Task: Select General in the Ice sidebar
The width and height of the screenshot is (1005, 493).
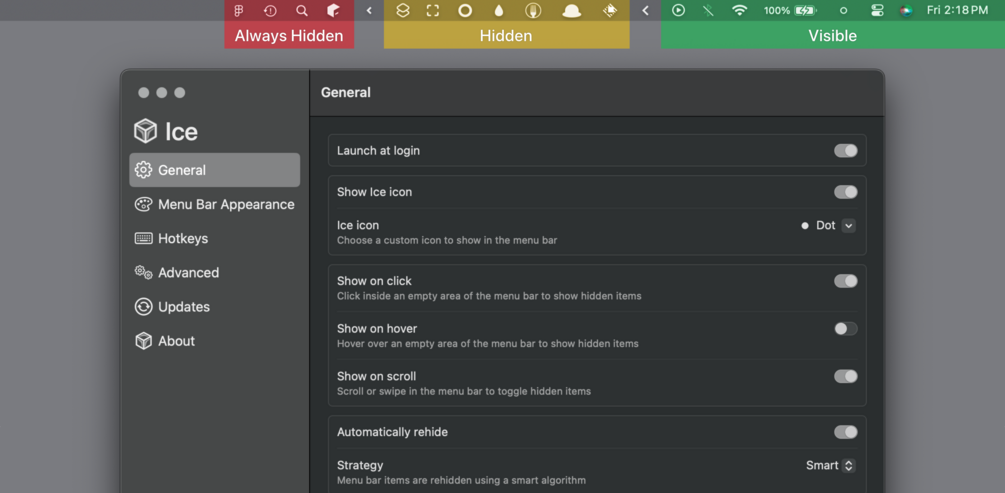Action: tap(215, 170)
